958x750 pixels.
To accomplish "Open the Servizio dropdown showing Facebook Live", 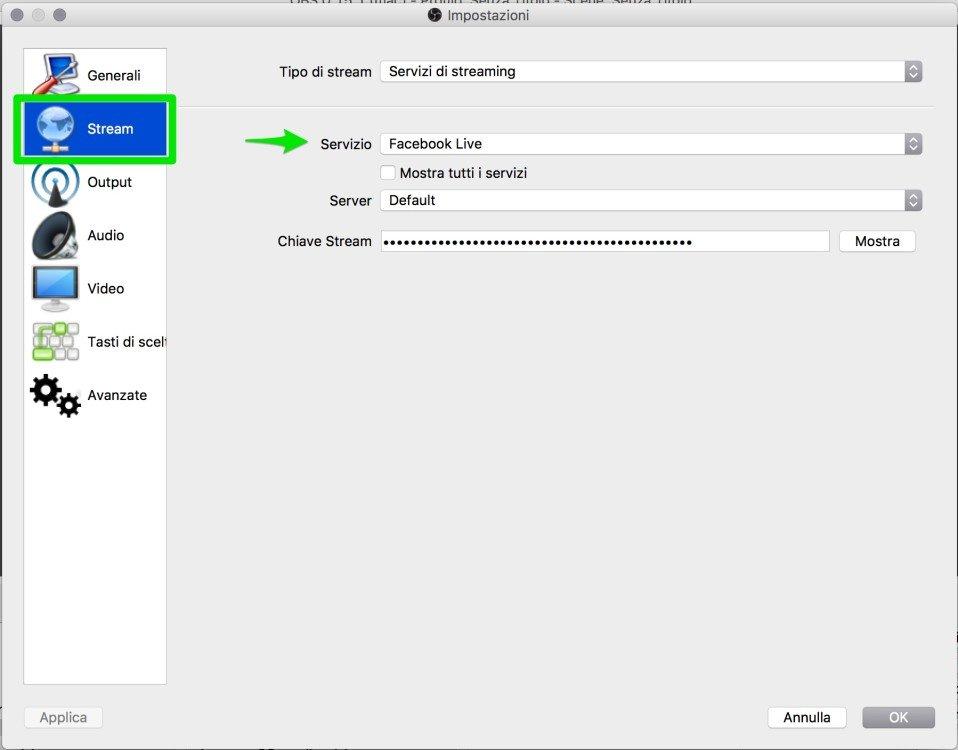I will [651, 144].
